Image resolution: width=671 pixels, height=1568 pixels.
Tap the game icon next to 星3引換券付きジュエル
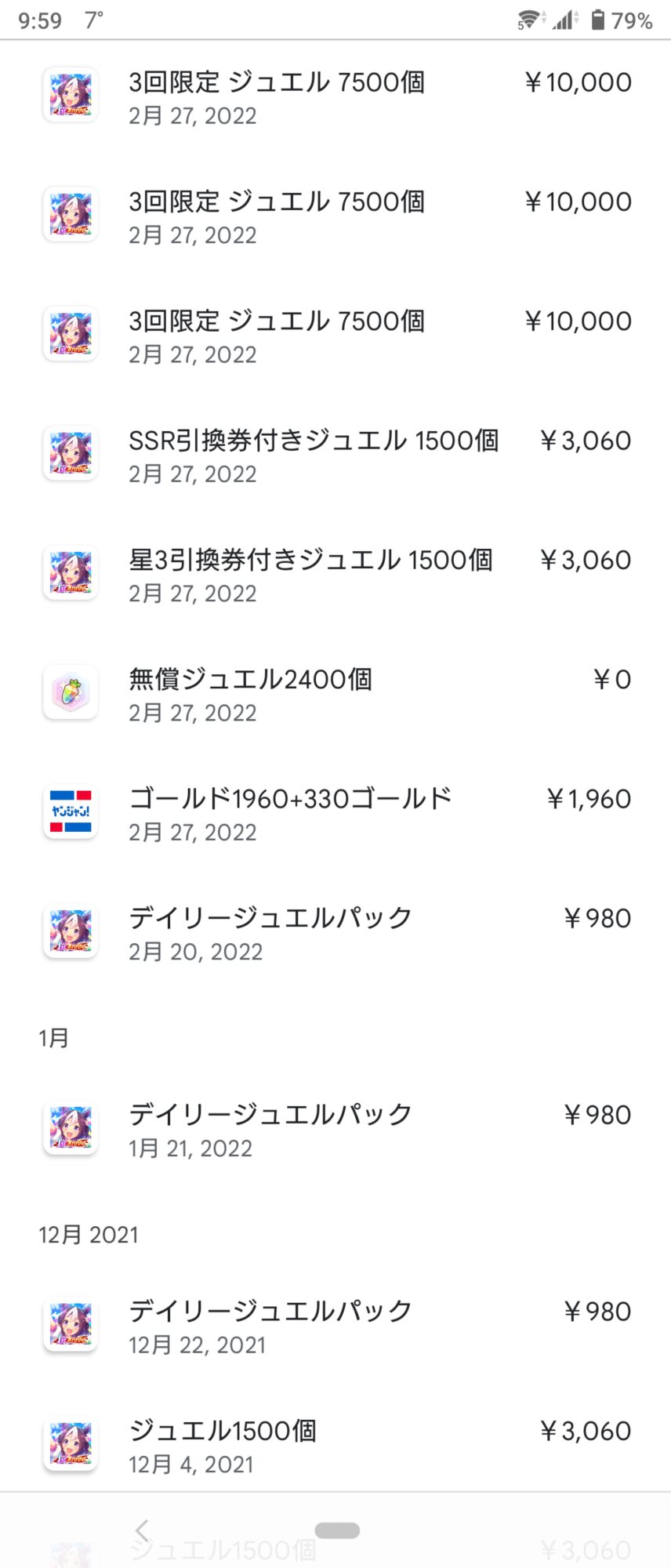pos(71,572)
